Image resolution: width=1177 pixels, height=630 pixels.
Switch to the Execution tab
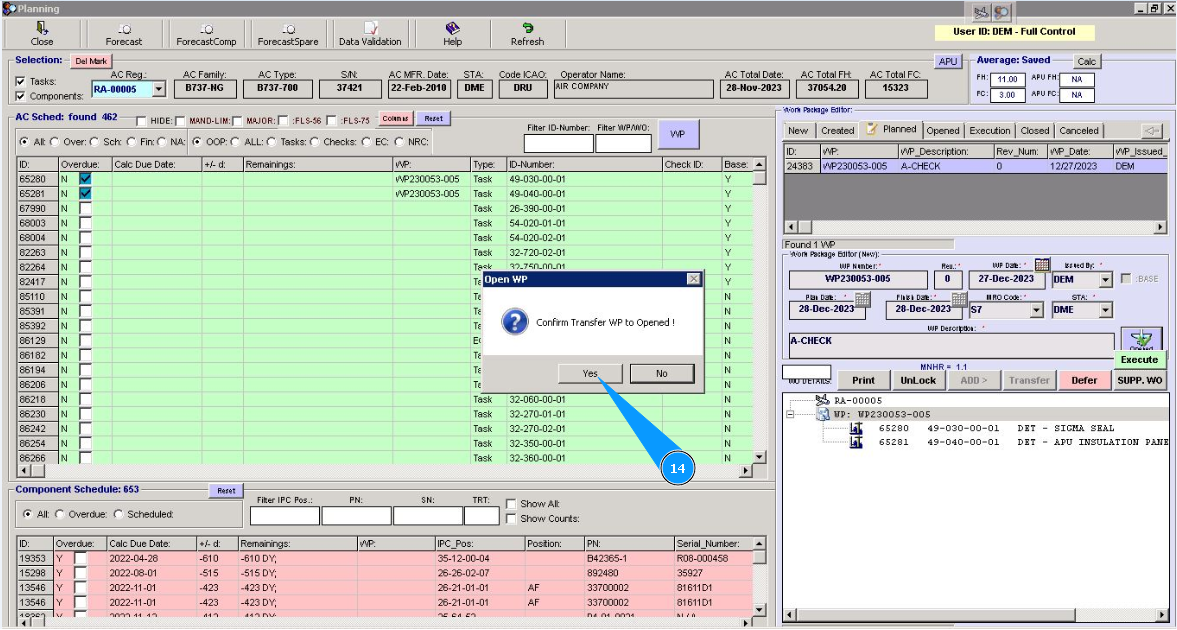coord(990,130)
